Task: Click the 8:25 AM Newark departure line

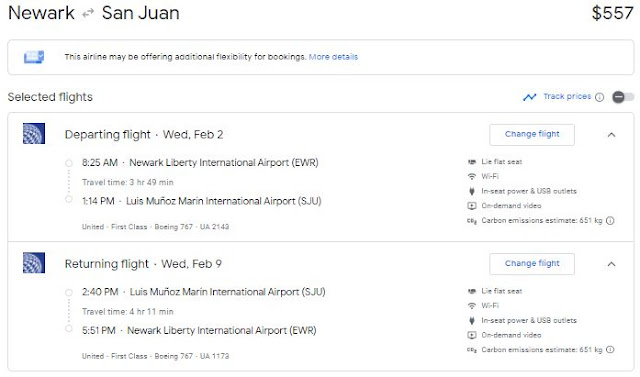Action: pyautogui.click(x=200, y=163)
